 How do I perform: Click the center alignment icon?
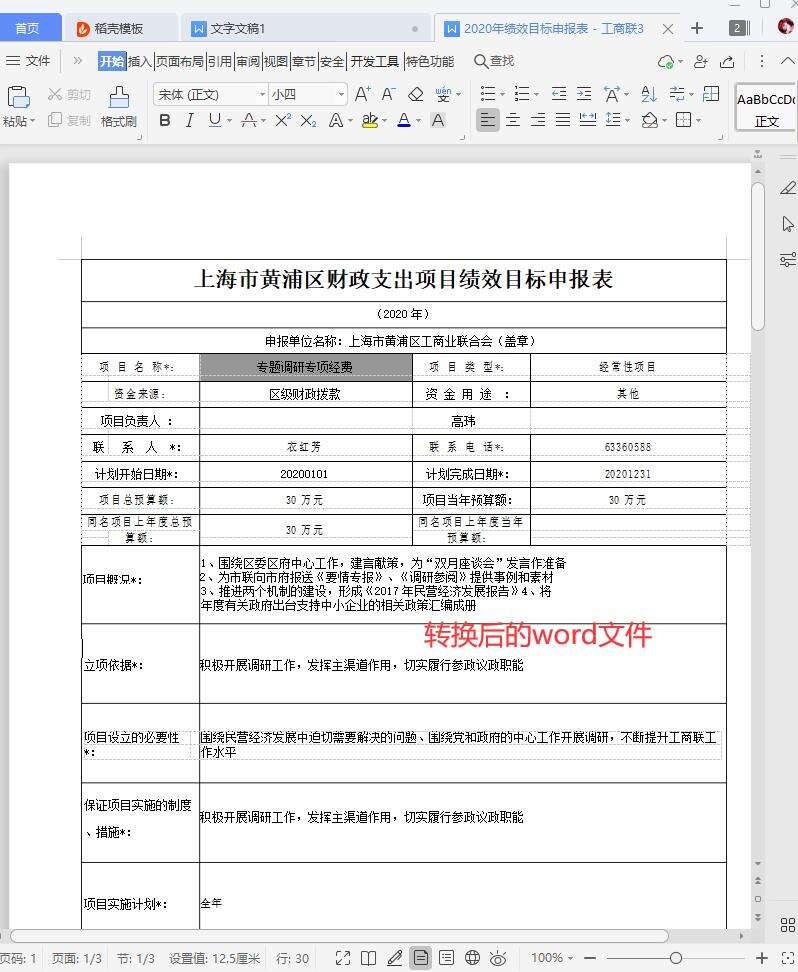click(x=513, y=120)
